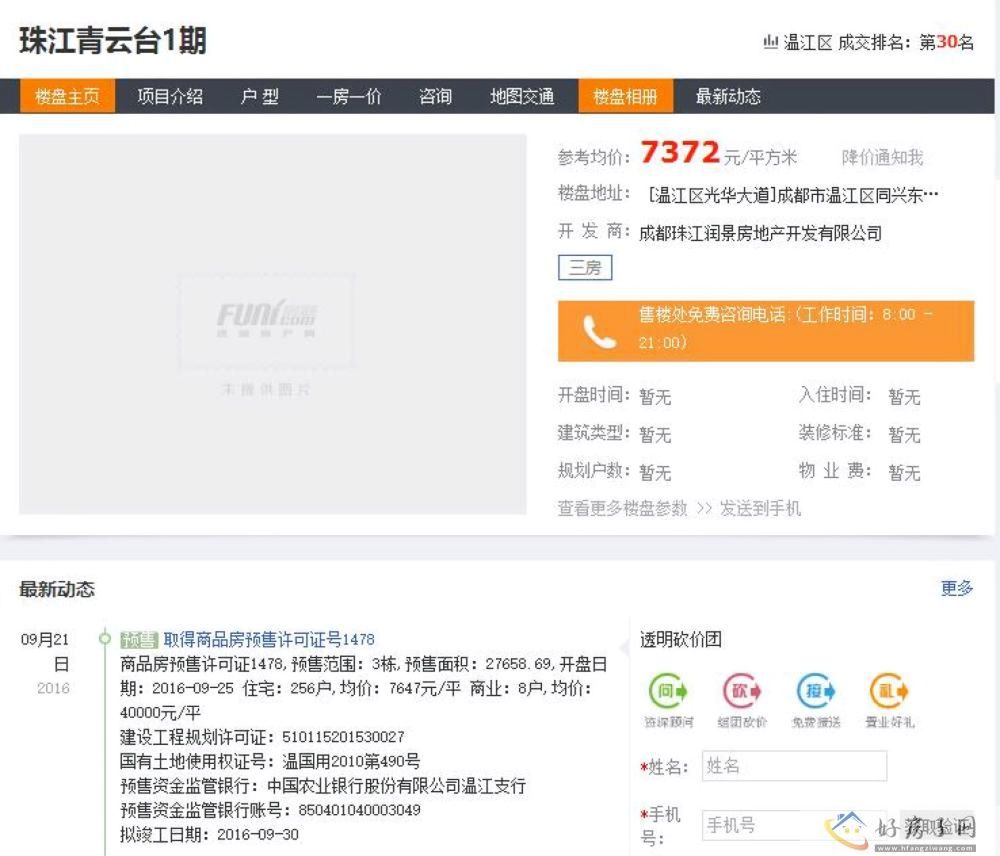Click the 珠江青云台1期 title
This screenshot has width=1000, height=856.
(113, 41)
